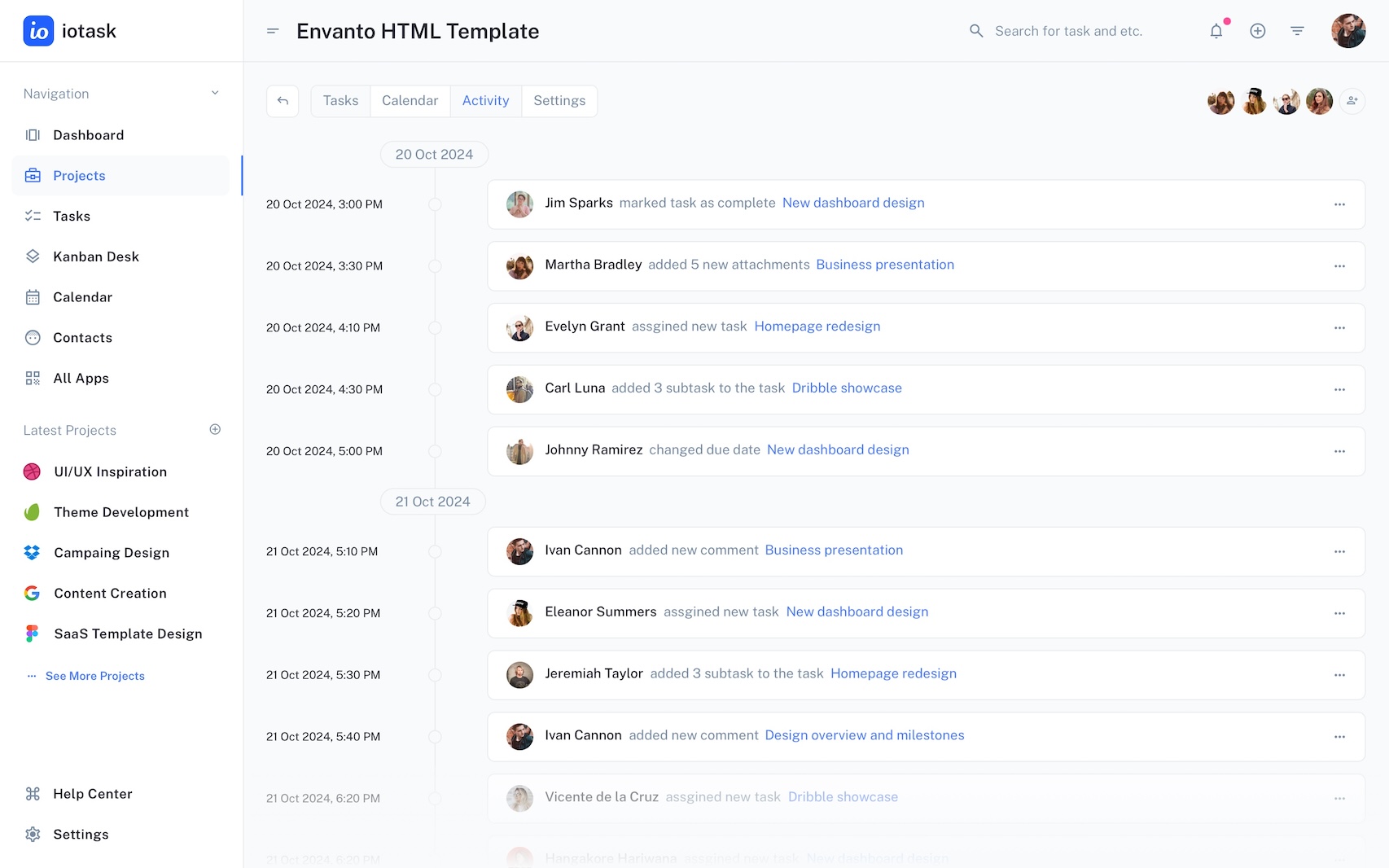The height and width of the screenshot is (868, 1389).
Task: Open more options for the Jim Sparks activity
Action: point(1339,204)
